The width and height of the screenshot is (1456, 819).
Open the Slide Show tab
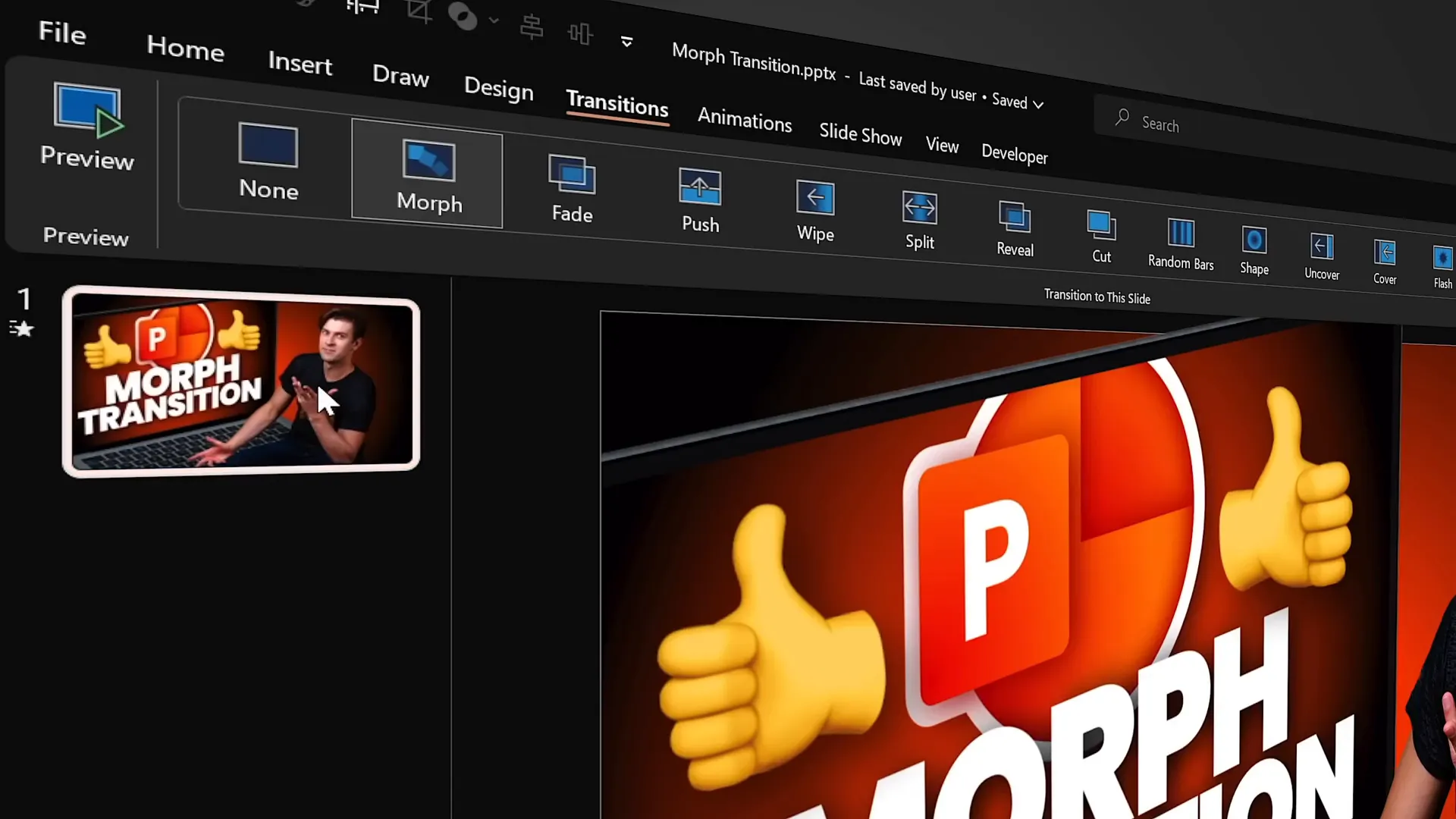tap(860, 133)
